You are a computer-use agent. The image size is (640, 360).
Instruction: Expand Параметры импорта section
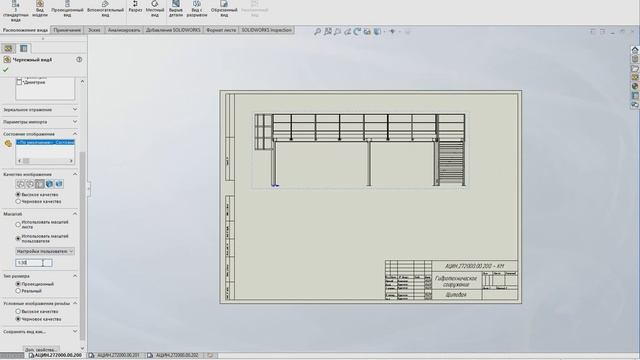[x=75, y=122]
